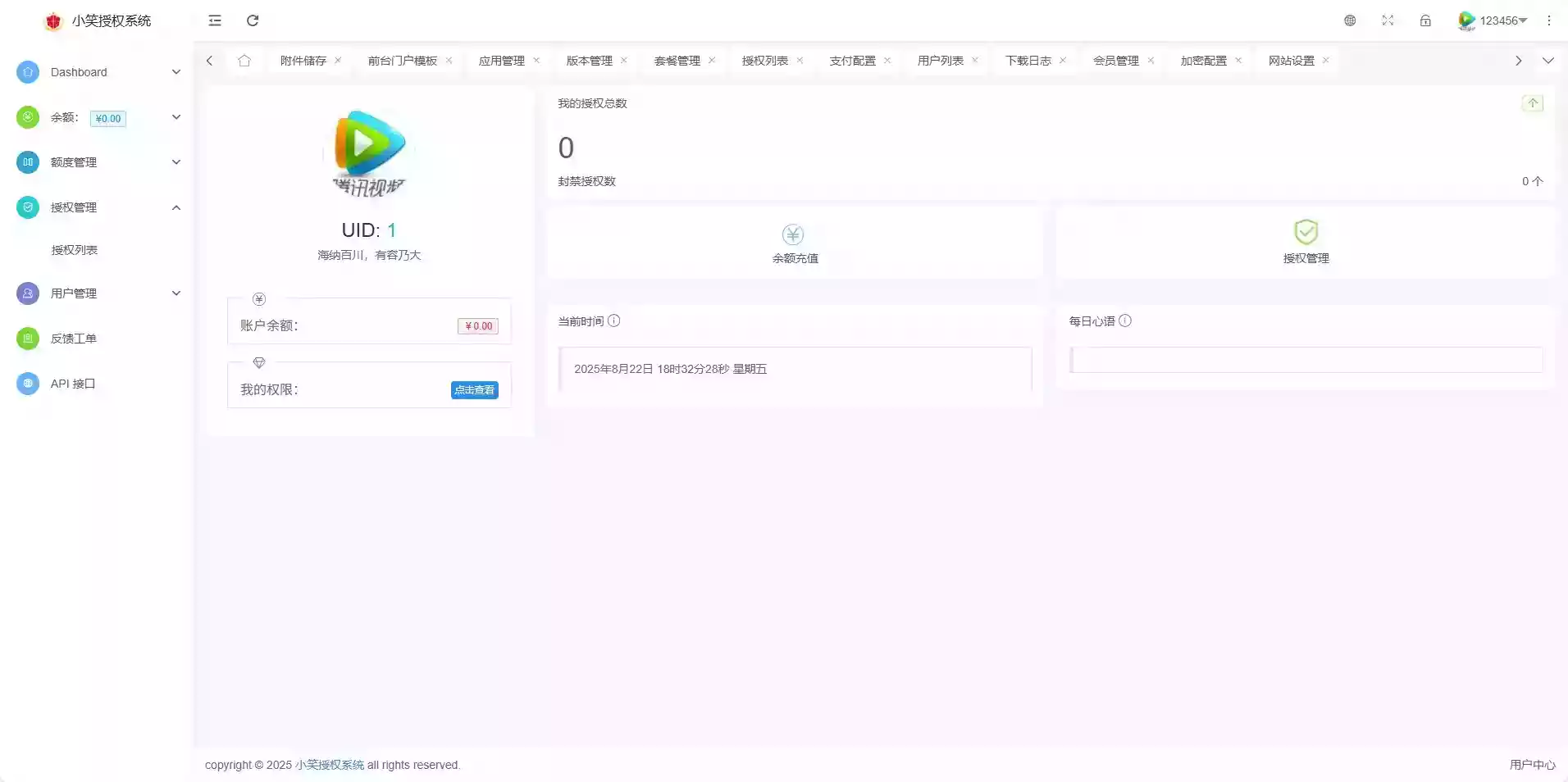This screenshot has width=1568, height=782.
Task: Switch to the 应用管理 tab
Action: pos(500,60)
